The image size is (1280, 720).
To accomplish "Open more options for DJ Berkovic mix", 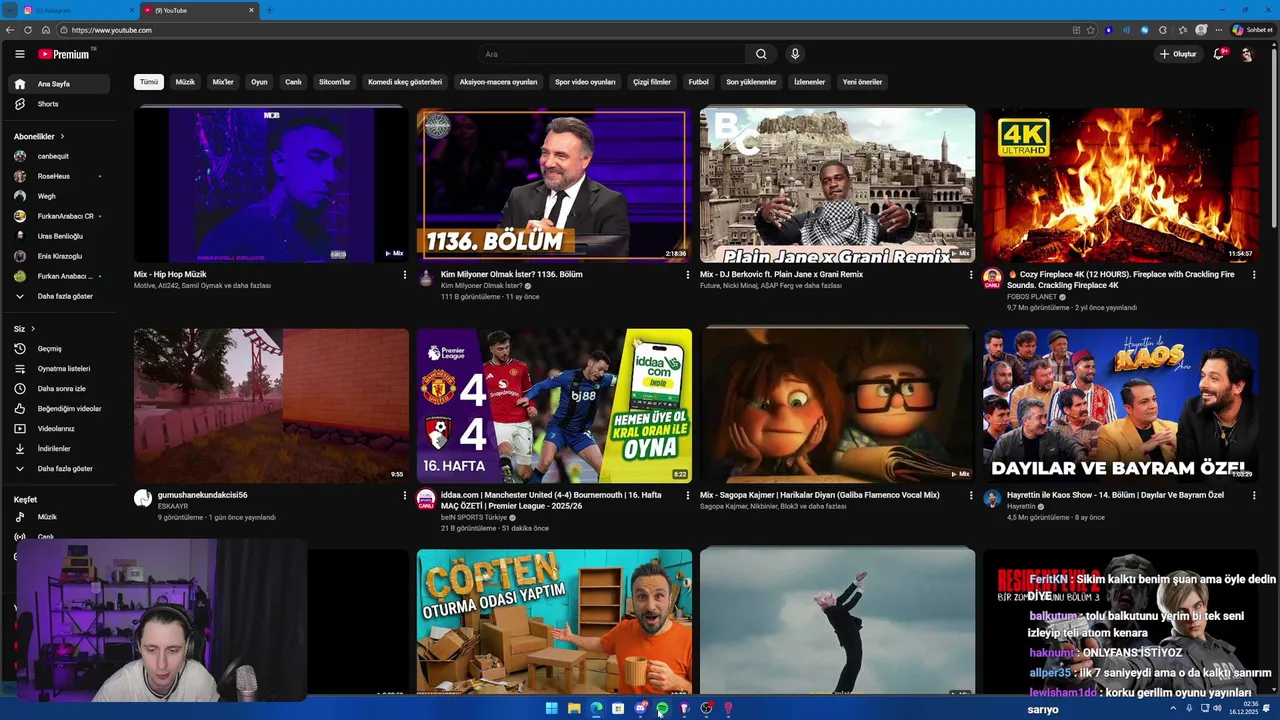I will [970, 275].
